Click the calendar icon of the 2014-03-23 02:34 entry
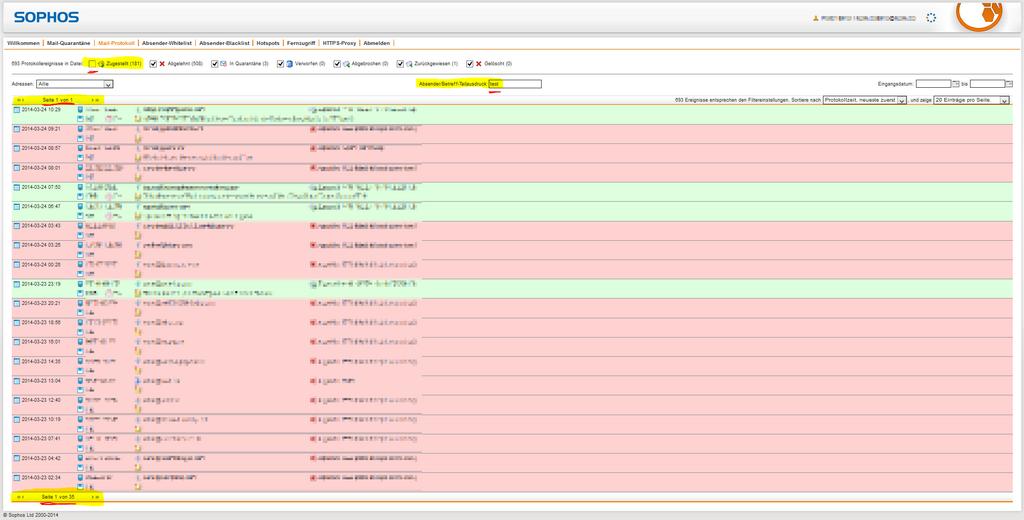 (x=17, y=478)
